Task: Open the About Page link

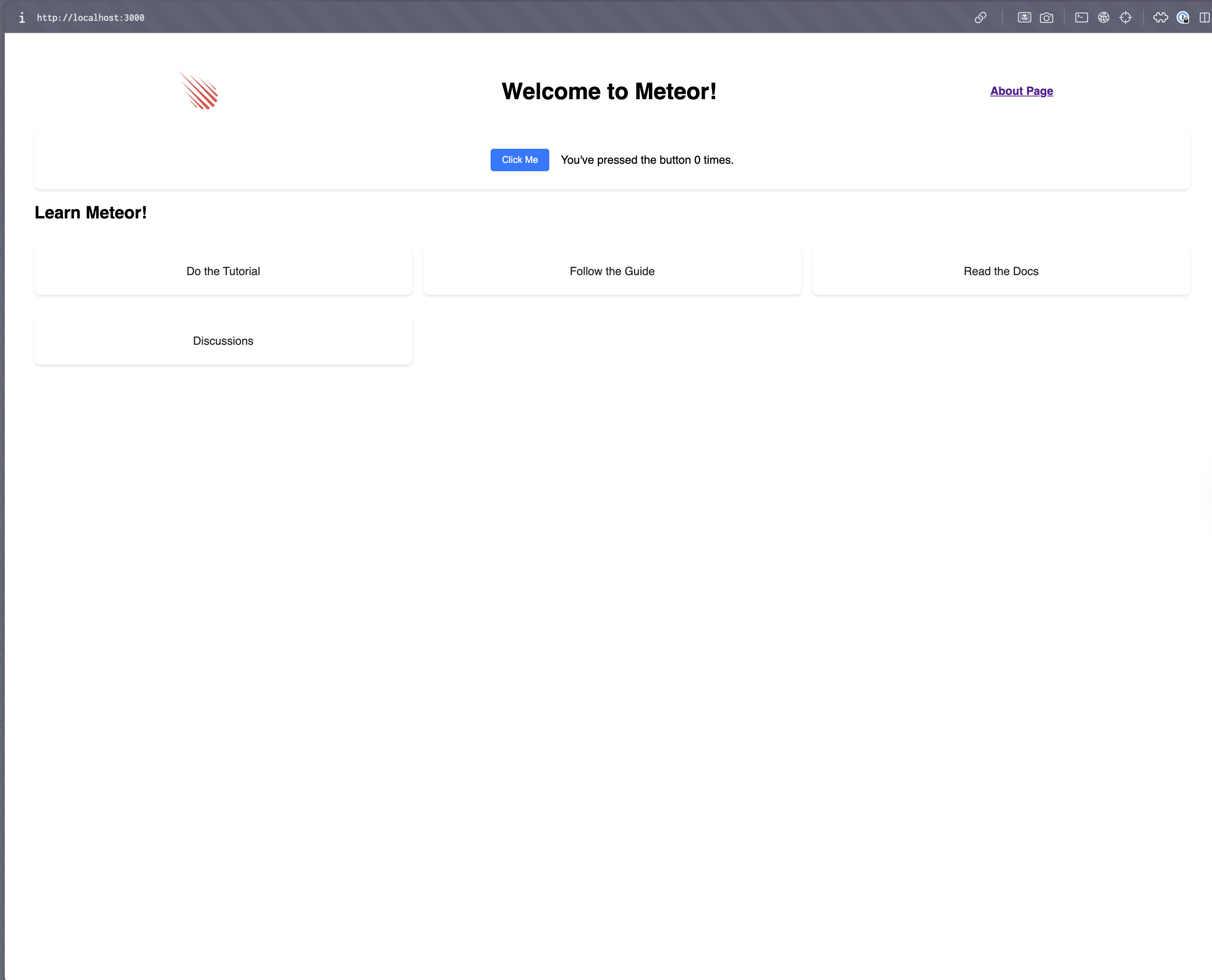Action: [1021, 91]
